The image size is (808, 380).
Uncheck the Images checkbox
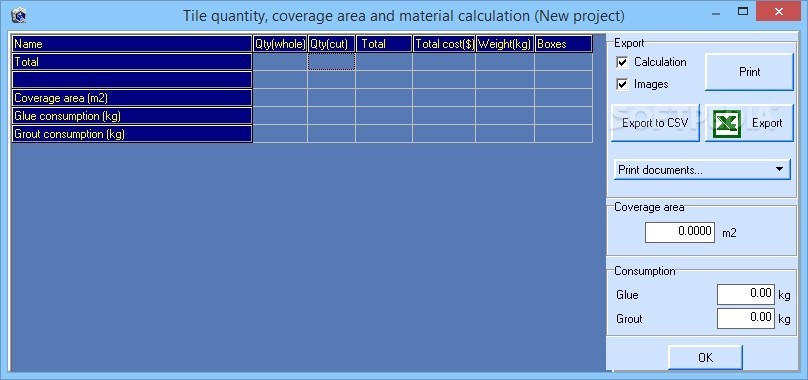(x=622, y=84)
